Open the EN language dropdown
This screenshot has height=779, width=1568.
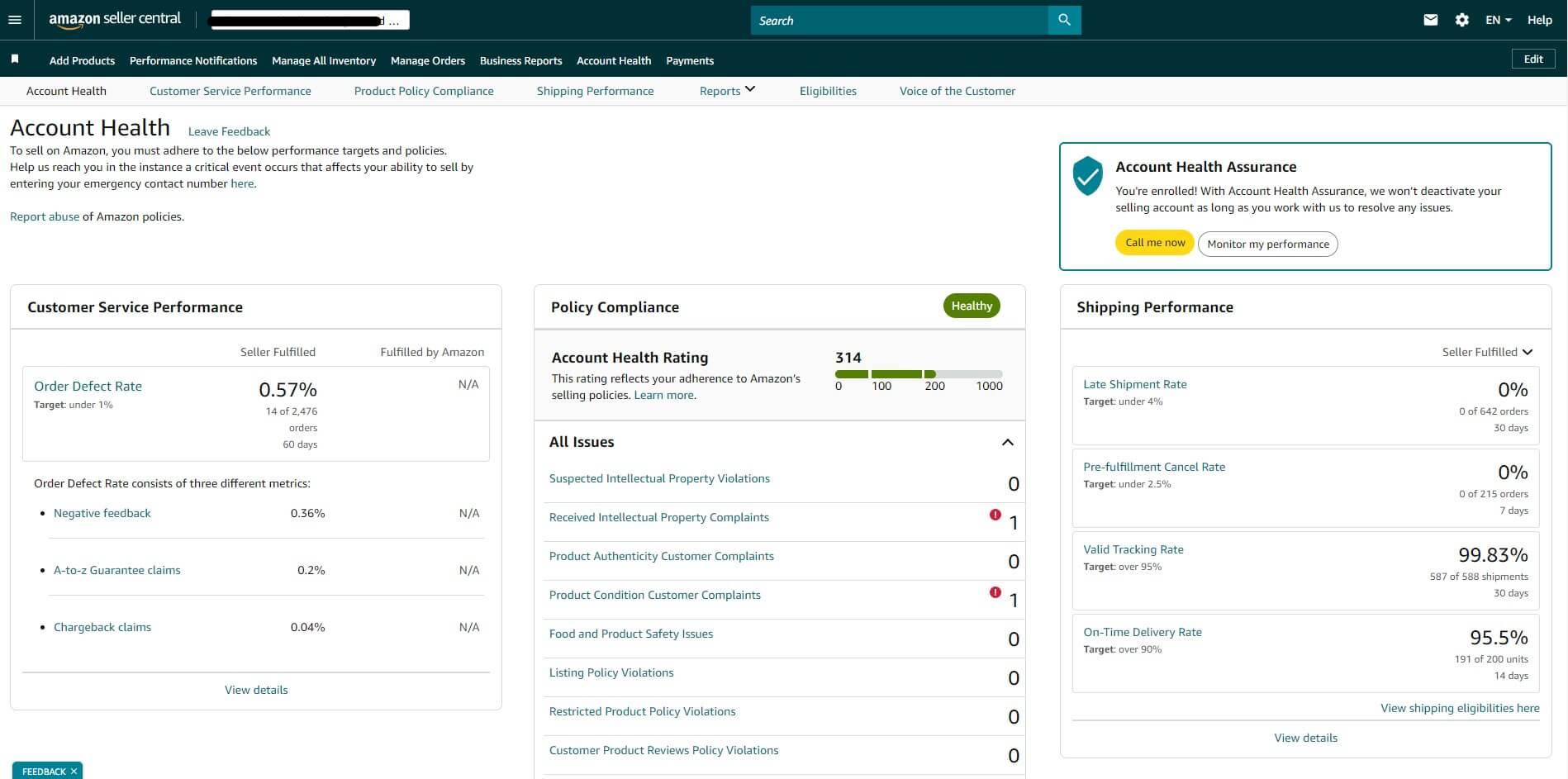[1498, 20]
